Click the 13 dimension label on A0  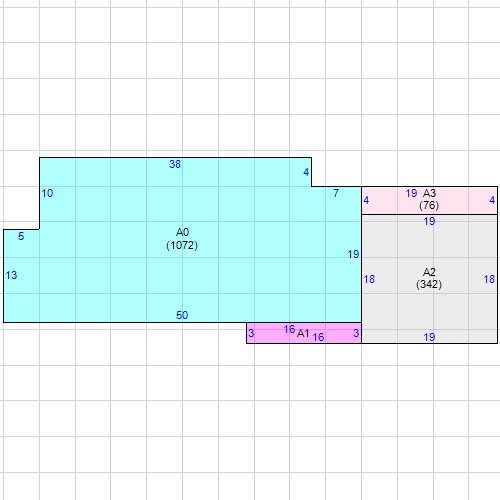pyautogui.click(x=11, y=275)
